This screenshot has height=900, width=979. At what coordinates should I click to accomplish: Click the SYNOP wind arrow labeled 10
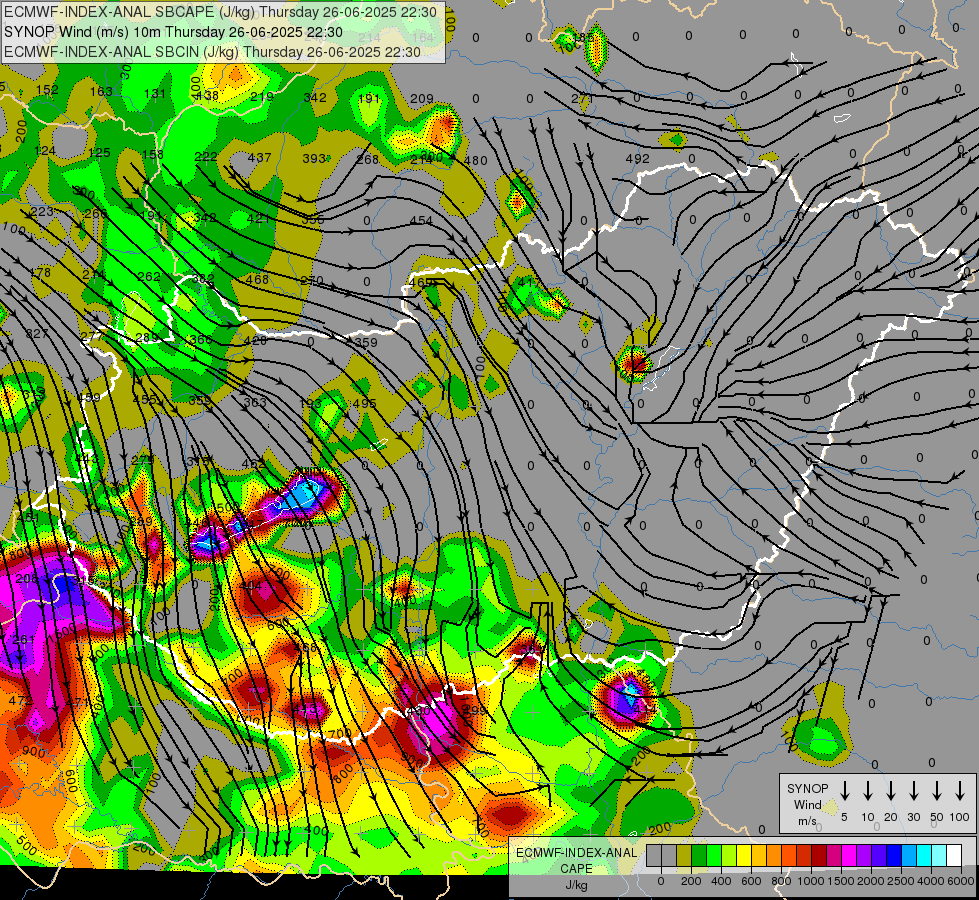[x=868, y=791]
